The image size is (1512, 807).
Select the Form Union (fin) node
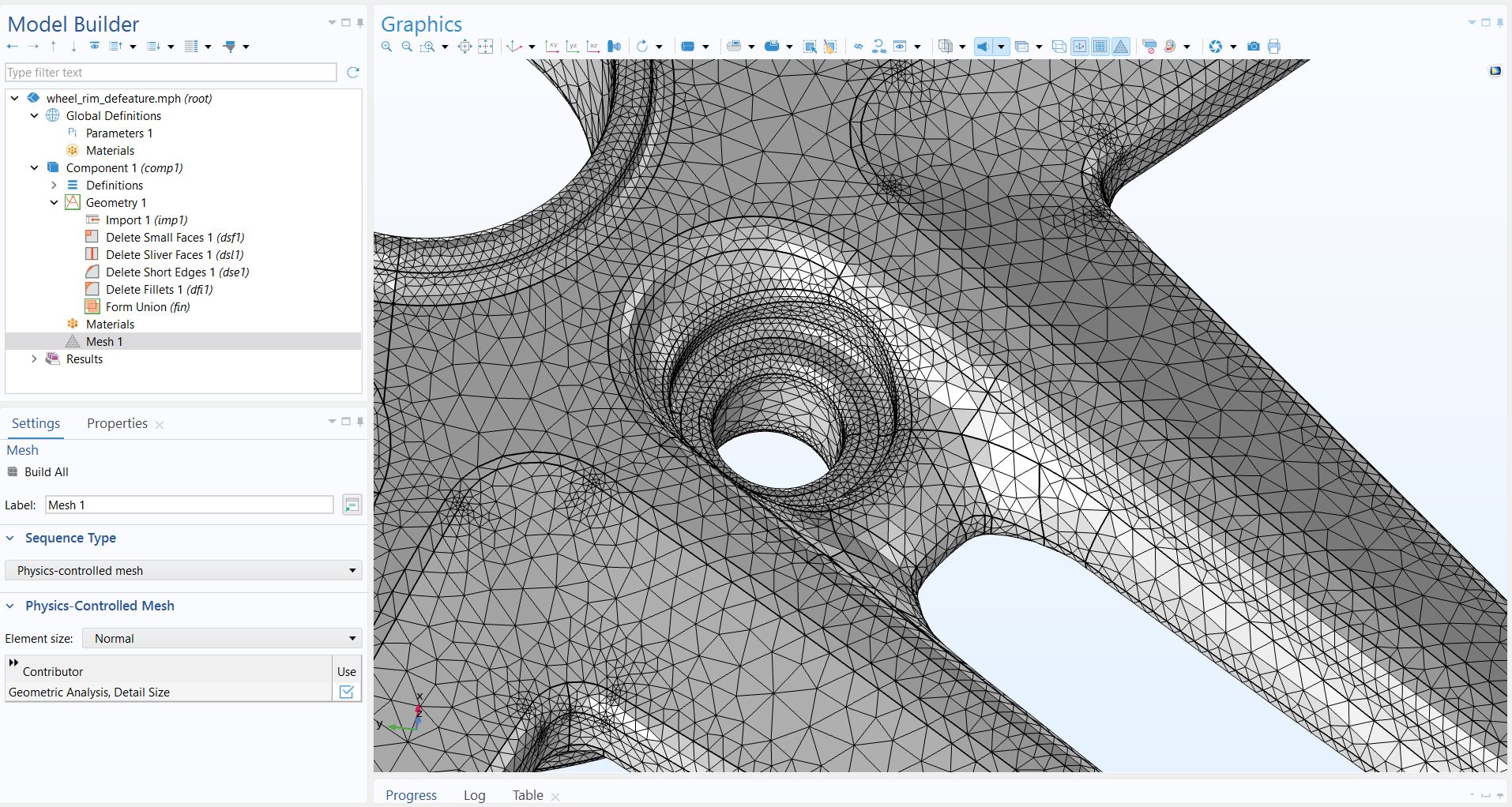tap(148, 307)
